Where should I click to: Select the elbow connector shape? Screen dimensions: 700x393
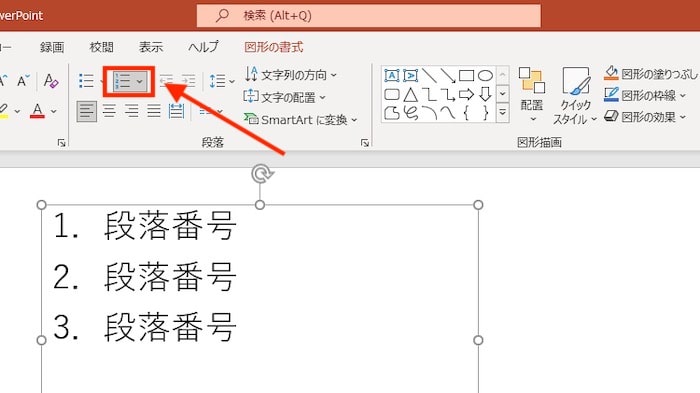pos(429,94)
